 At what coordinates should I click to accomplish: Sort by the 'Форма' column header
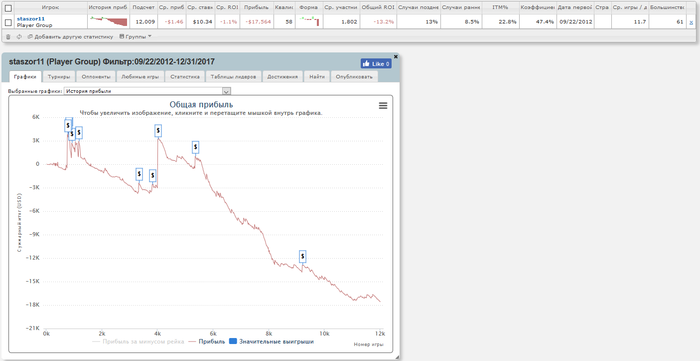[309, 8]
